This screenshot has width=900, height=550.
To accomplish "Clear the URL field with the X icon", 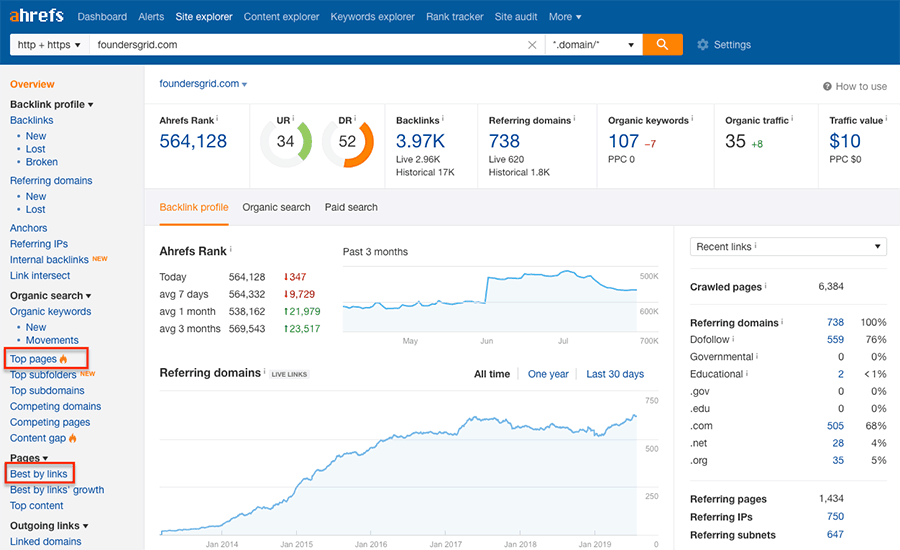I will [532, 45].
